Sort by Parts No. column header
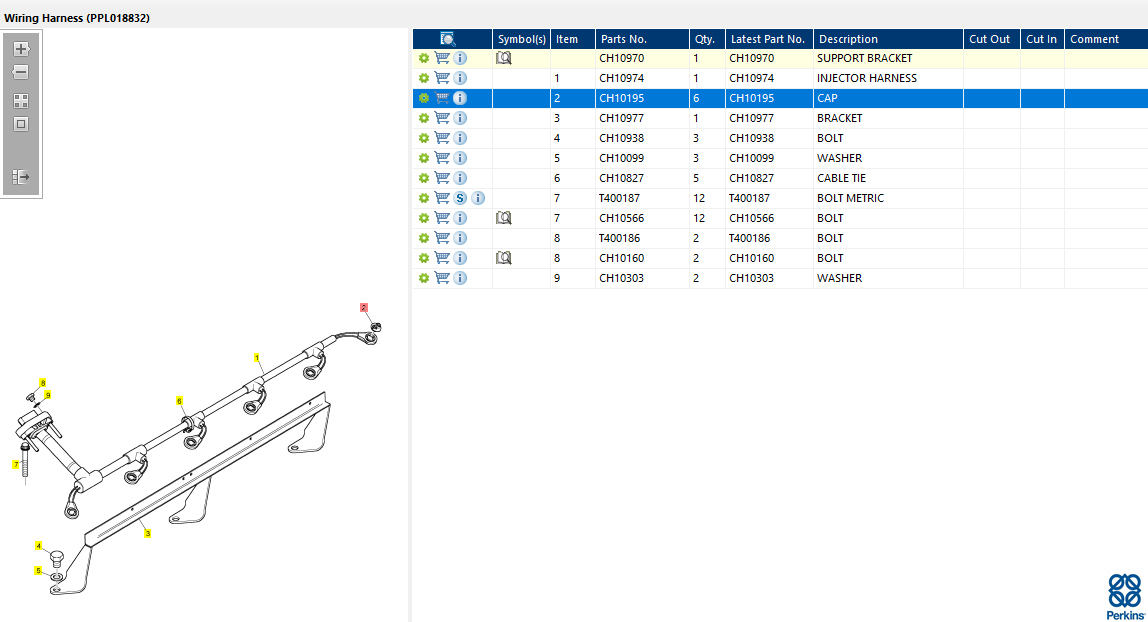 click(x=624, y=39)
